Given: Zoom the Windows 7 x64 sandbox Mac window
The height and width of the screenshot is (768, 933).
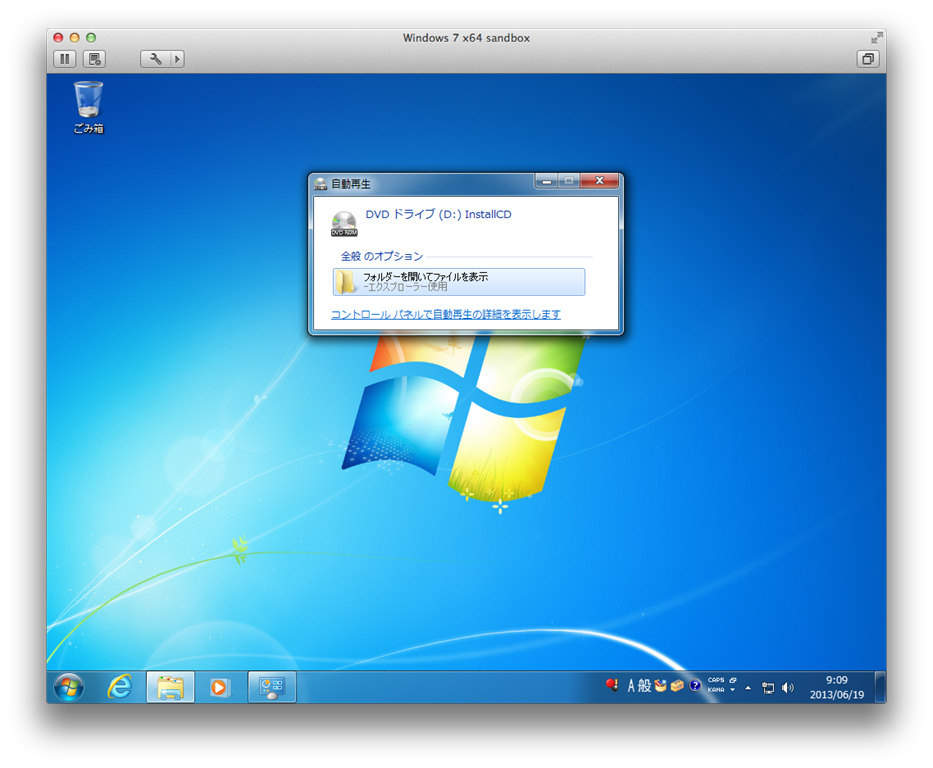Looking at the screenshot, I should pyautogui.click(x=91, y=37).
